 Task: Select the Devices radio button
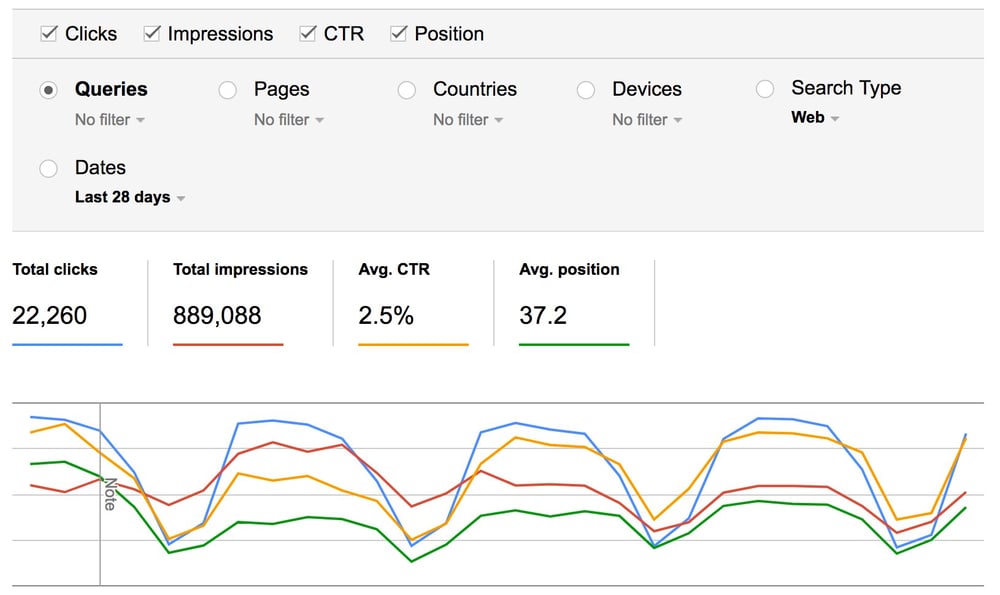(x=585, y=90)
